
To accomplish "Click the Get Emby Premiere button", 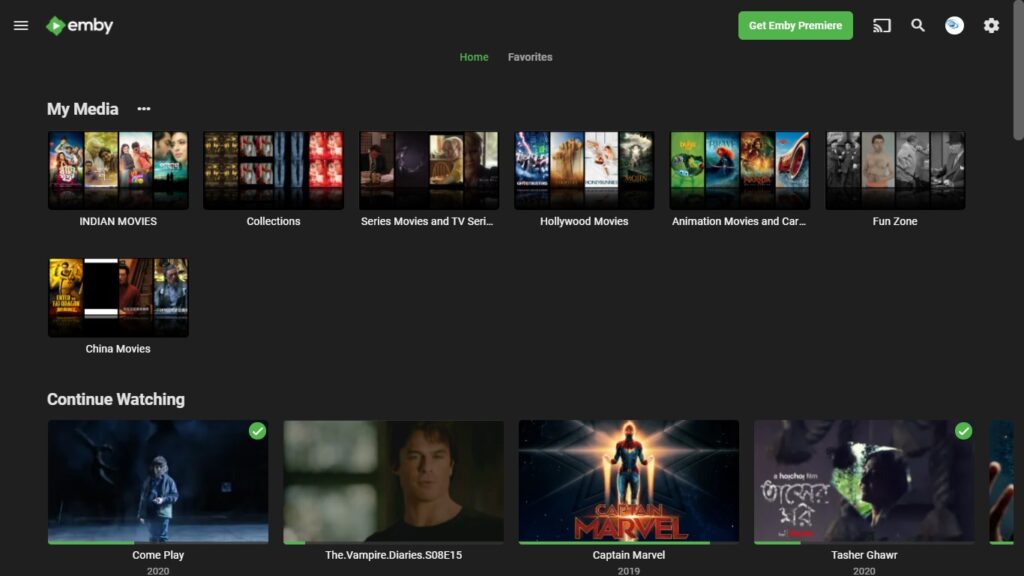I will click(795, 26).
